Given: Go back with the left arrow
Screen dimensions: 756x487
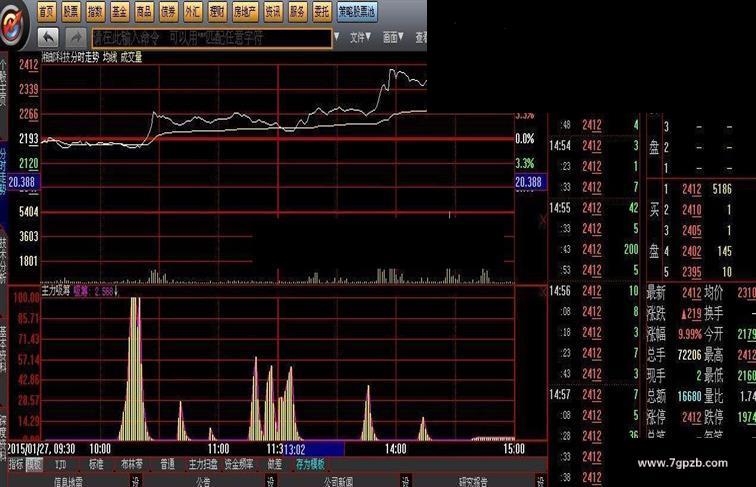Looking at the screenshot, I should [x=48, y=38].
